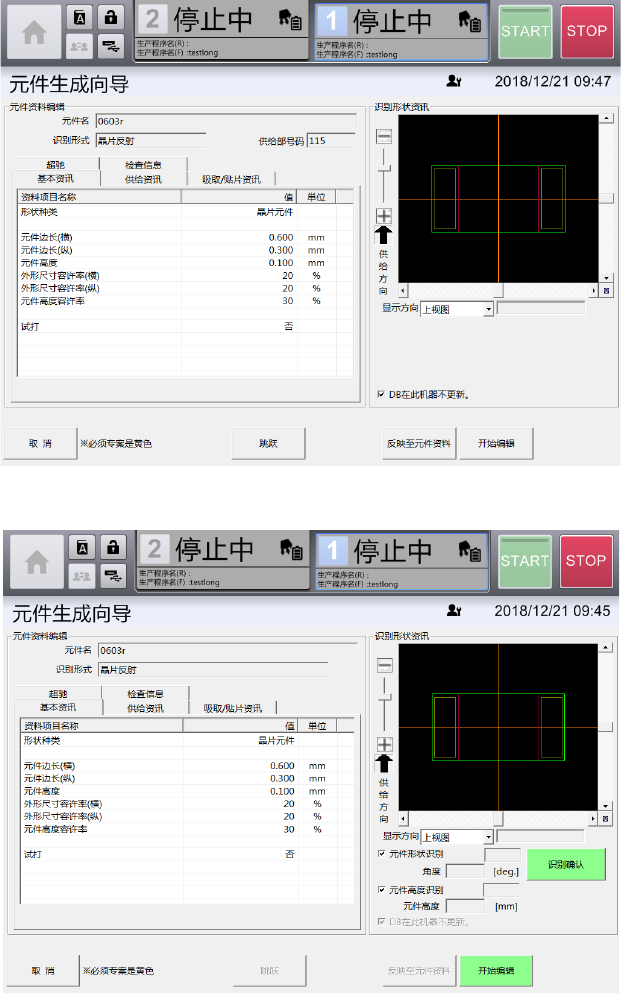
Task: Select 元件边长(横) 0.600 row, 09:47 screen
Action: pyautogui.click(x=185, y=237)
